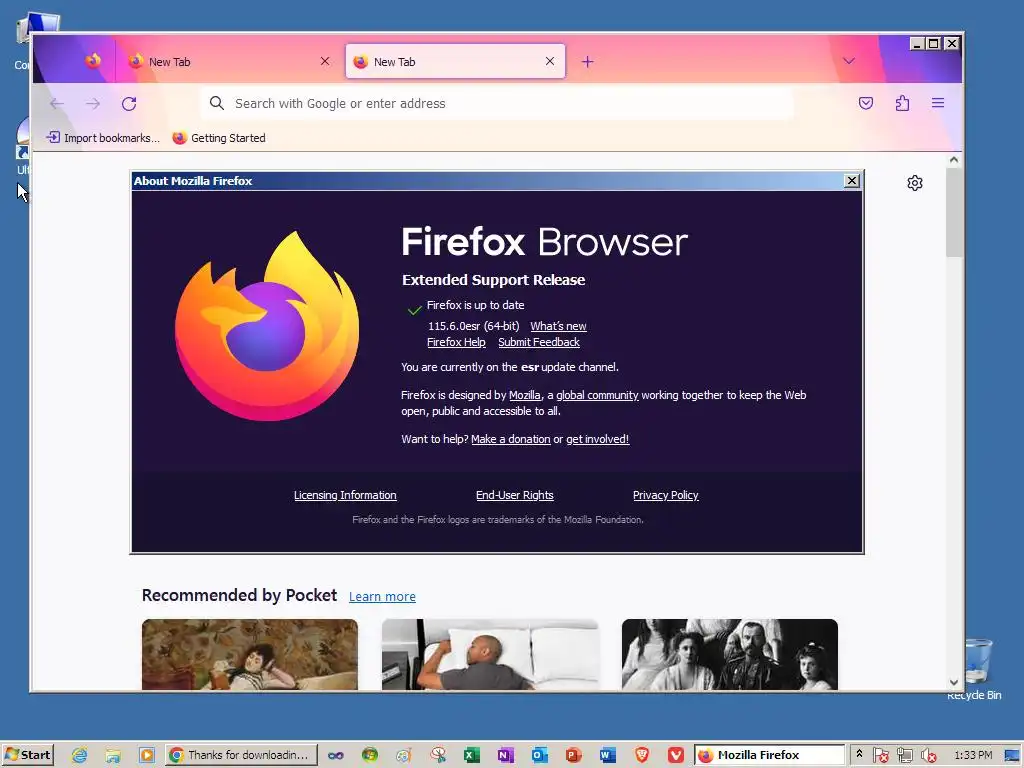Viewport: 1024px width, 768px height.
Task: Launch Paint from the taskbar
Action: click(x=404, y=755)
